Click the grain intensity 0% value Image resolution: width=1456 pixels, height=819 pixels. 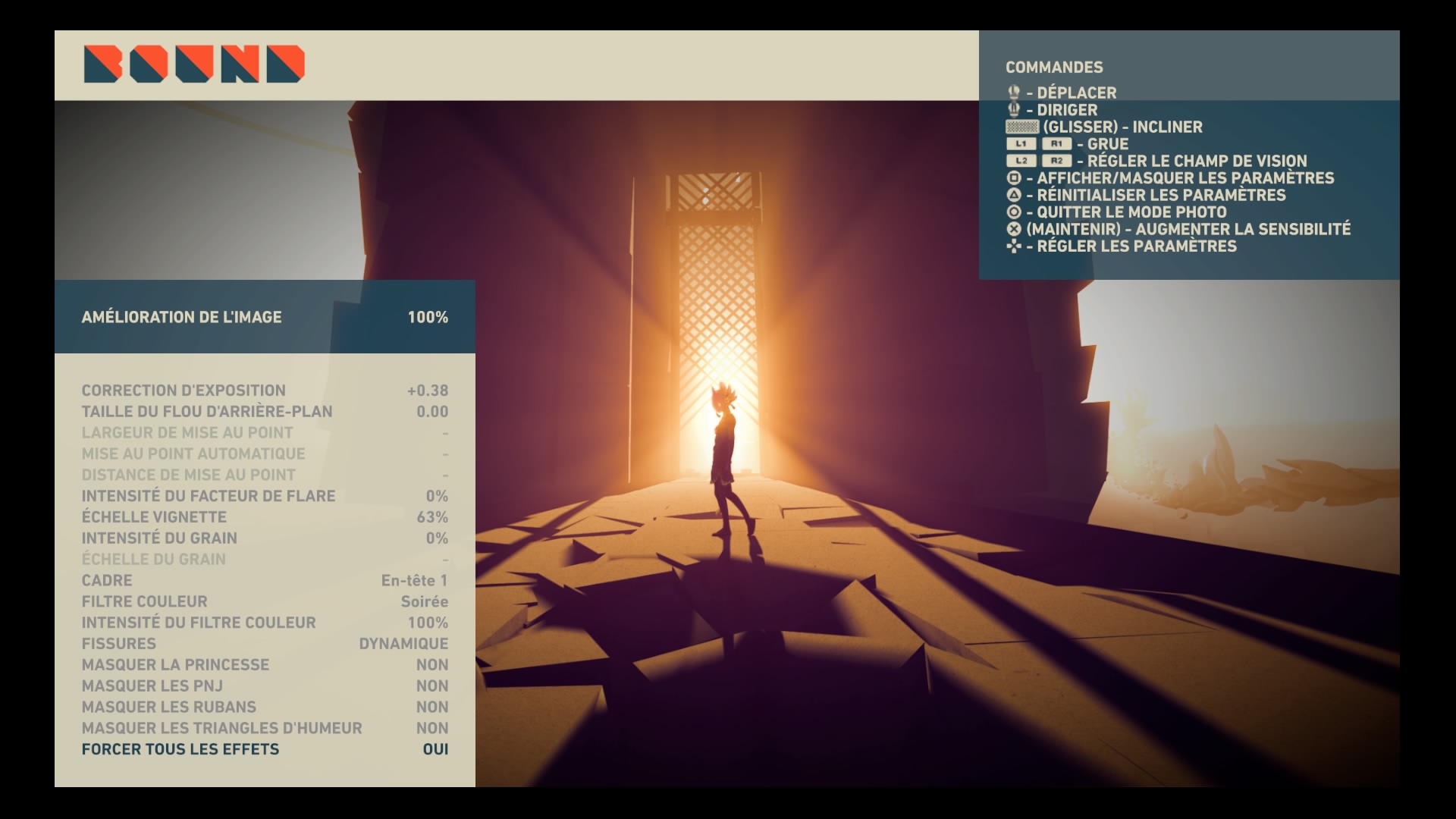(x=437, y=538)
